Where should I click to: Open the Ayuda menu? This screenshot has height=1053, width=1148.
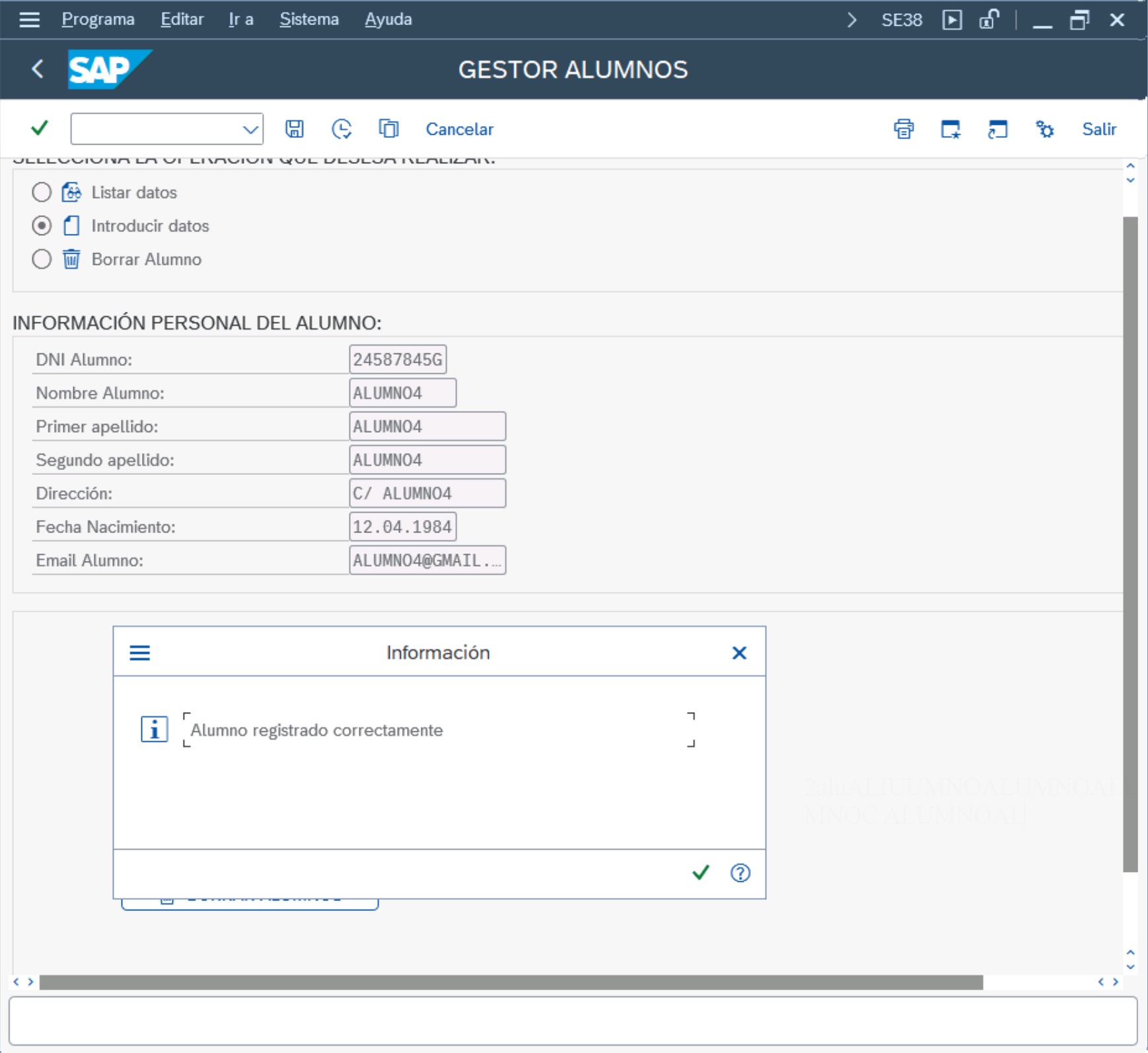point(388,19)
